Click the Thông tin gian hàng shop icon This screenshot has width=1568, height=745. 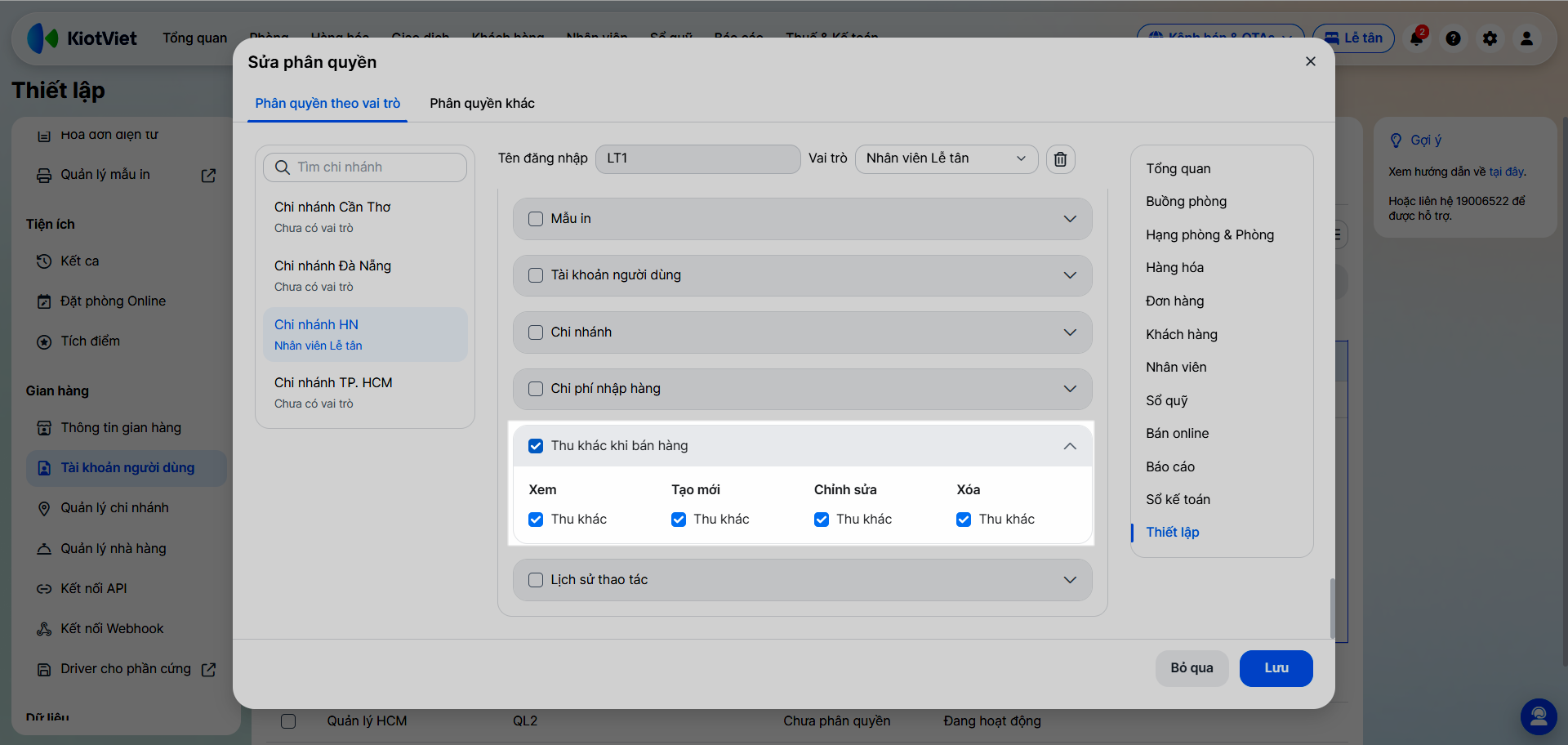pos(44,428)
